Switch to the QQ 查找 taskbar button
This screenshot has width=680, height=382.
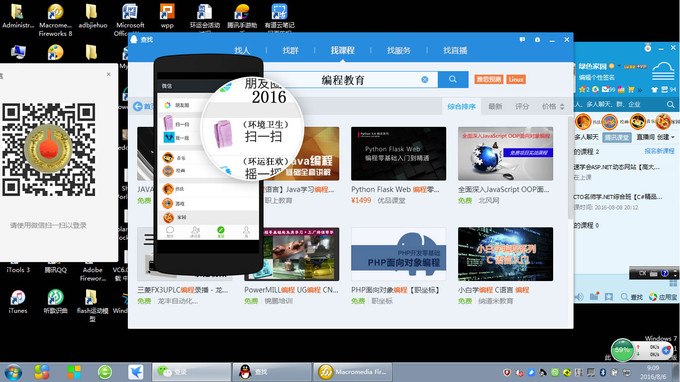coord(271,372)
